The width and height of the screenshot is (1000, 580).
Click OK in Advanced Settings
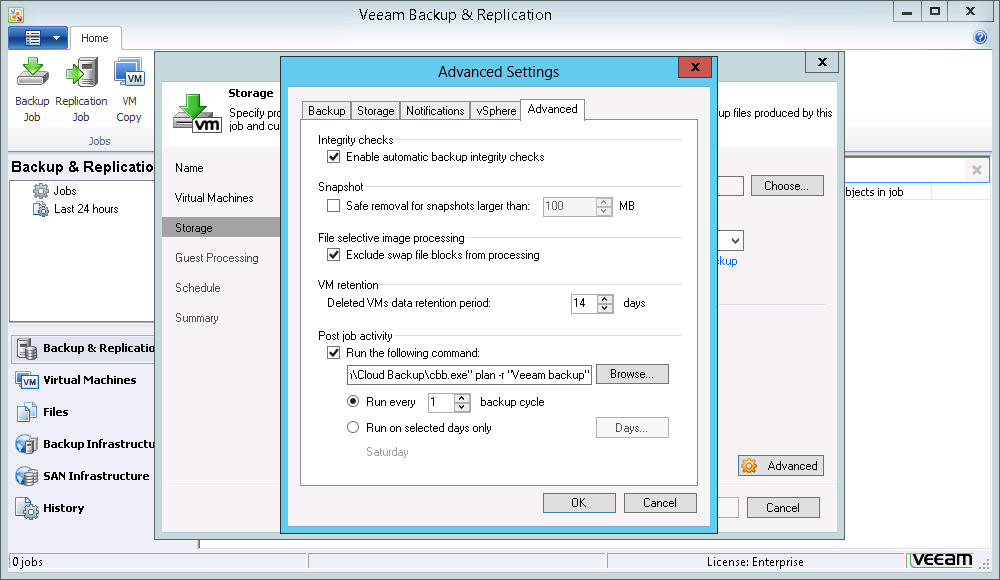point(579,503)
